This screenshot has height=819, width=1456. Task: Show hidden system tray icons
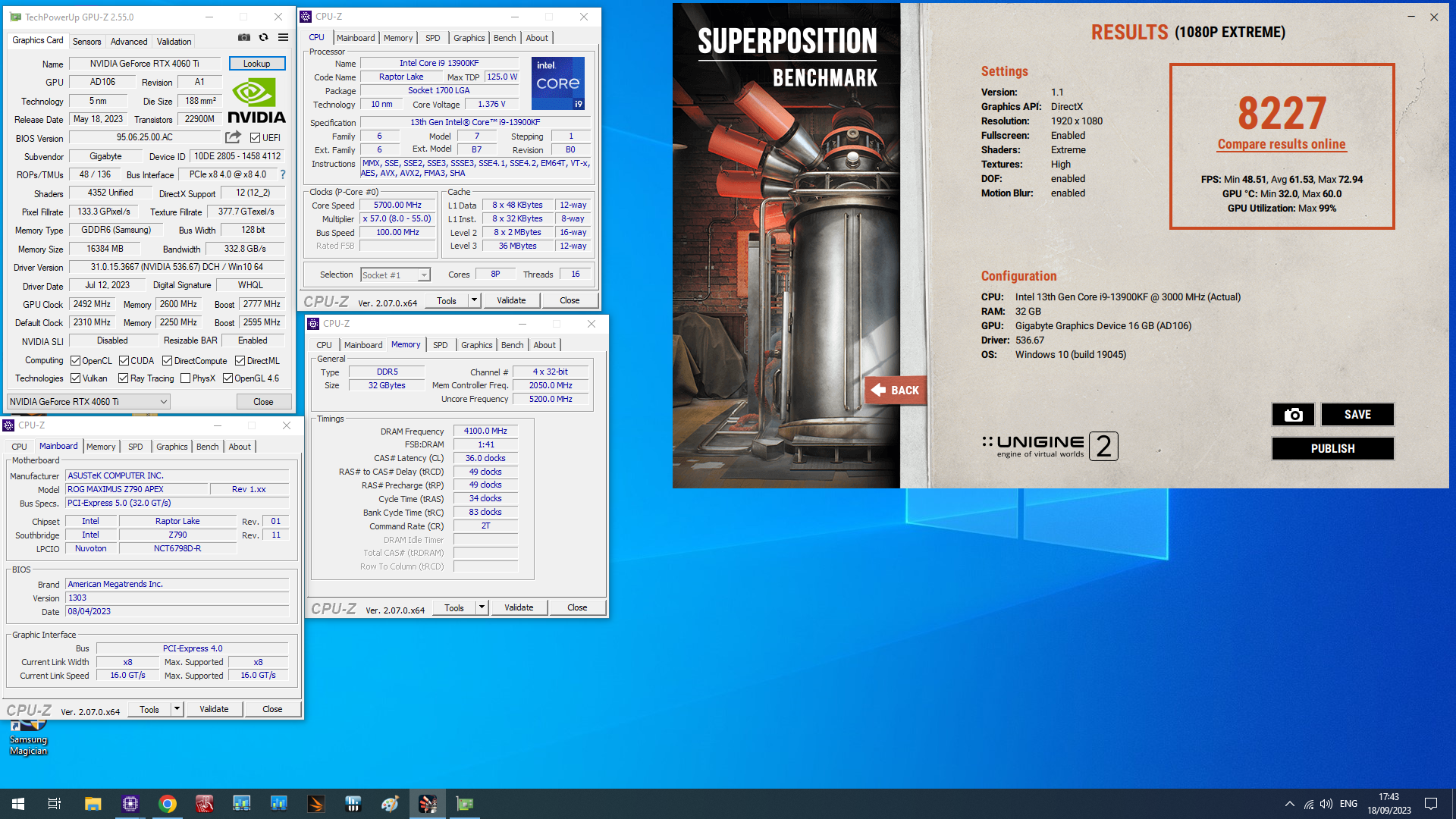[x=1289, y=804]
